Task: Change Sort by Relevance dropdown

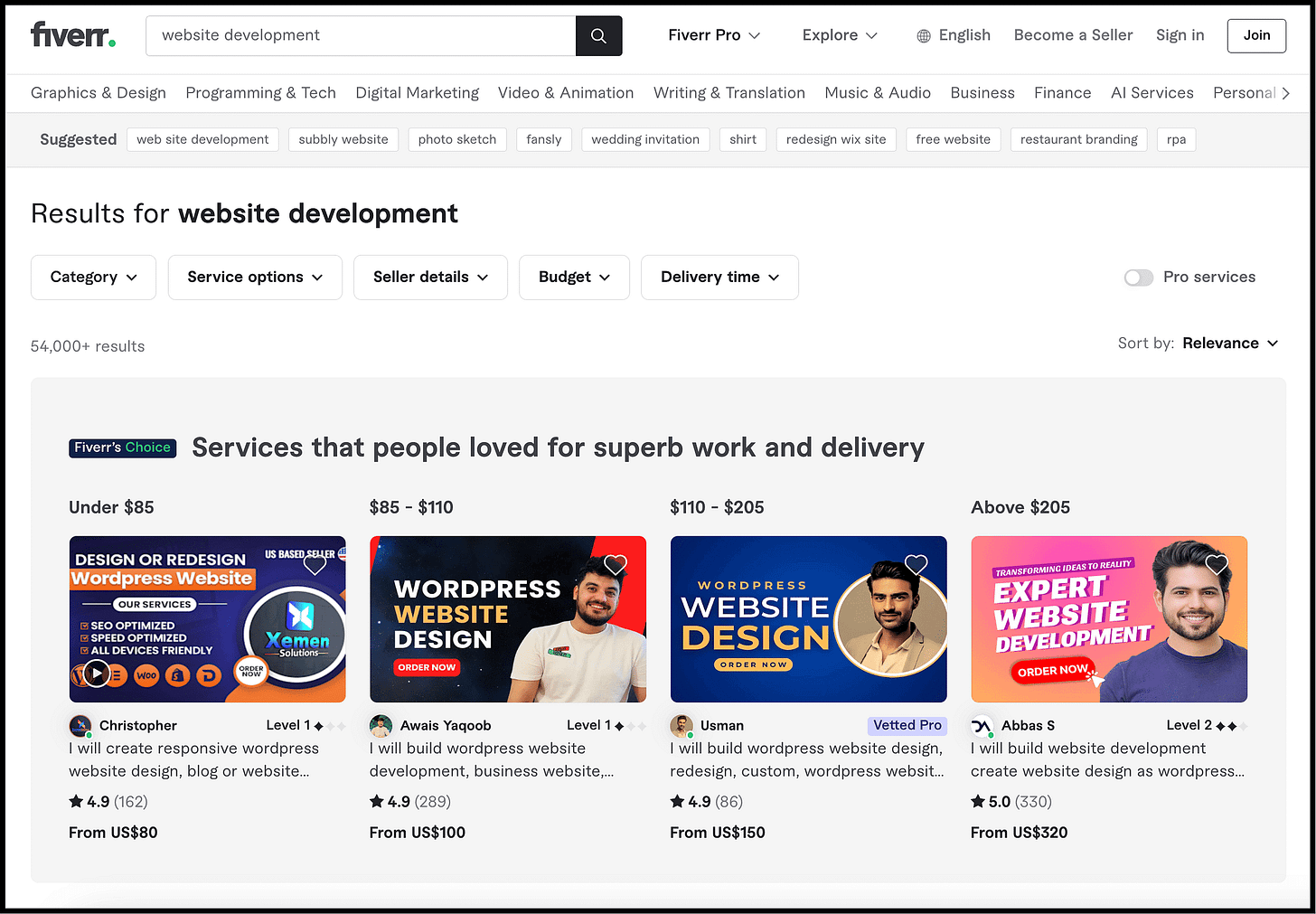Action: point(1230,344)
